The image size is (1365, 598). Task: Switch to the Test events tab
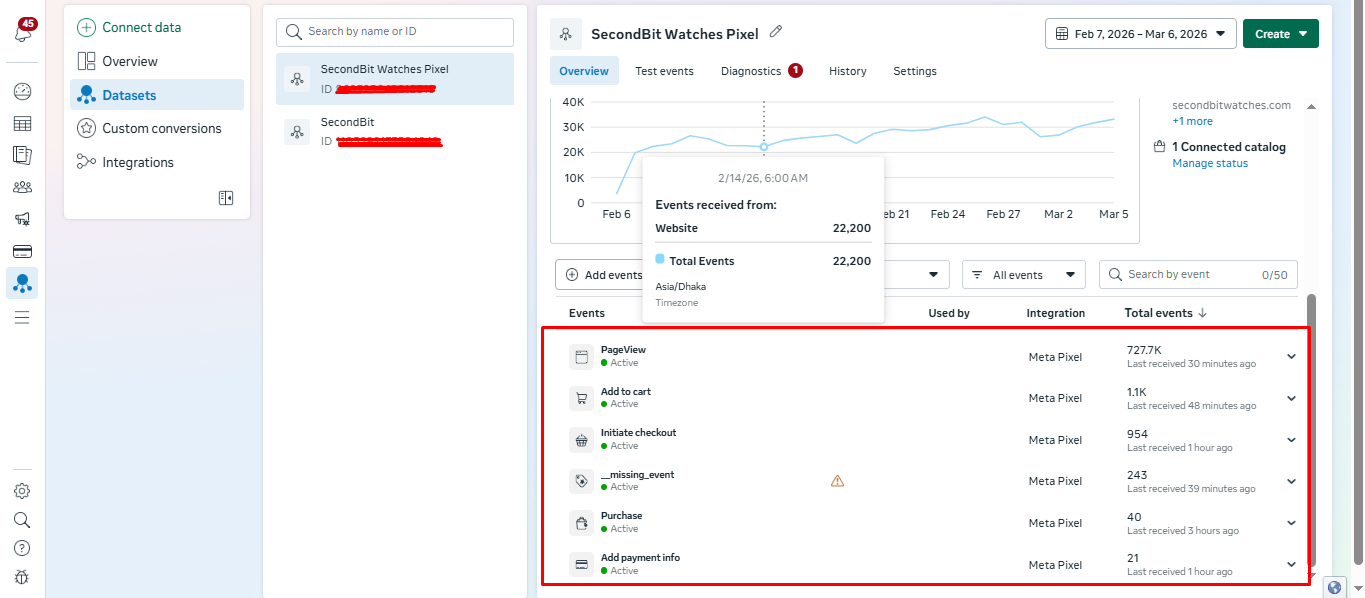point(664,71)
